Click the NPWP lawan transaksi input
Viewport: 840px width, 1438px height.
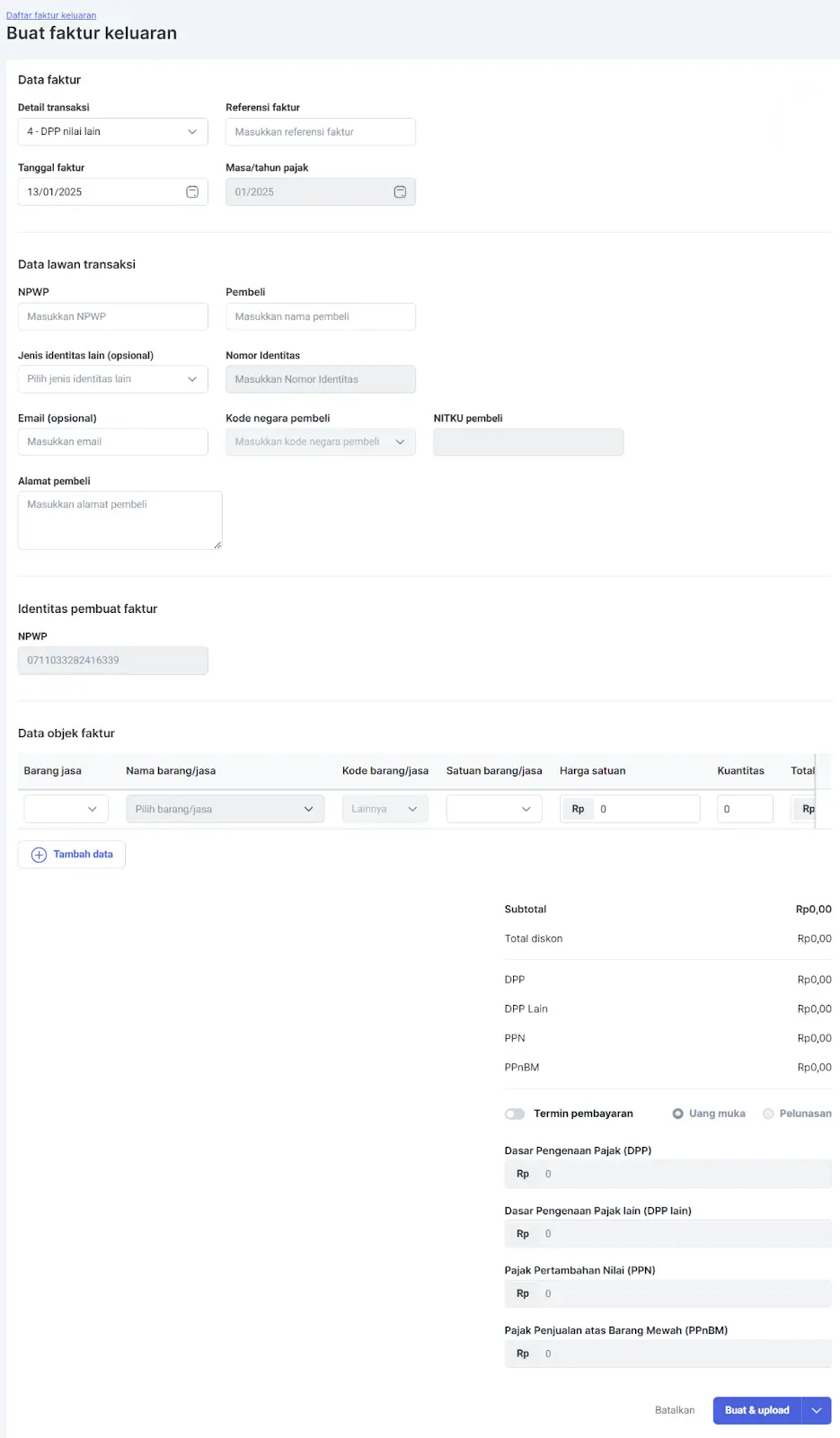[x=113, y=316]
